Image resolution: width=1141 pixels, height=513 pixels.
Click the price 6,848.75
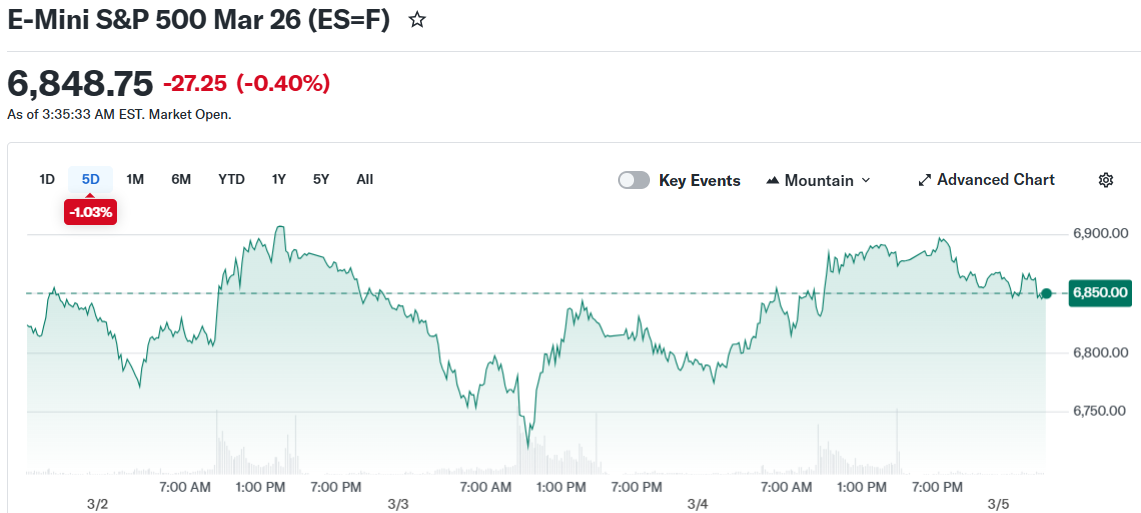pyautogui.click(x=80, y=84)
